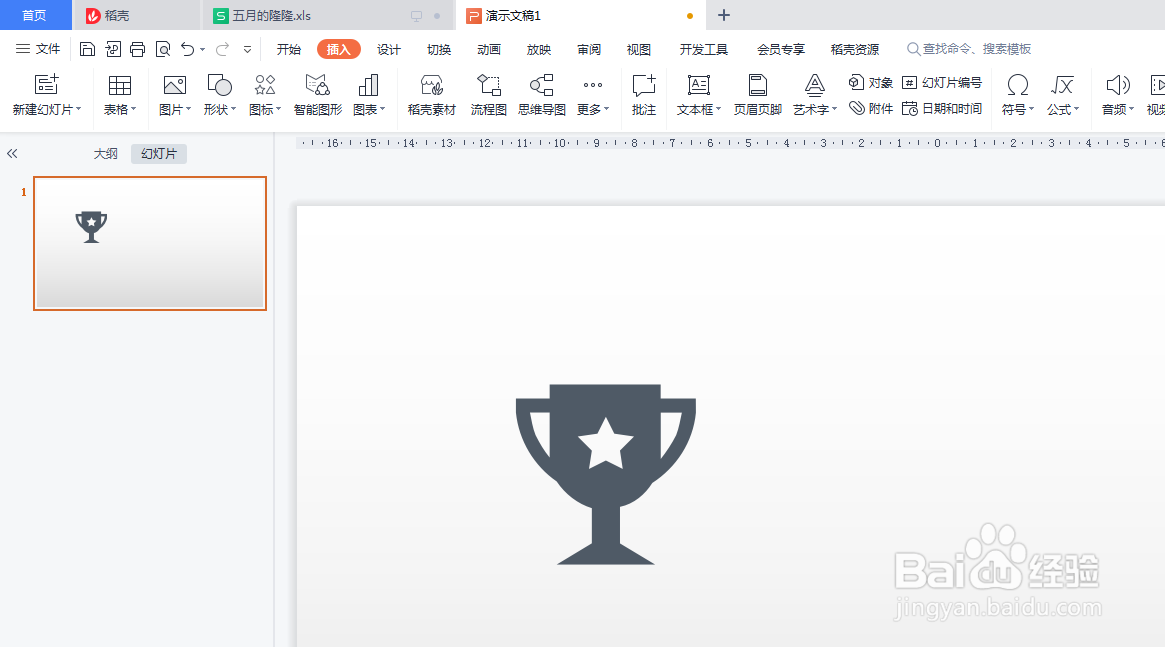
Task: Click the 文本框 text box icon
Action: (698, 85)
